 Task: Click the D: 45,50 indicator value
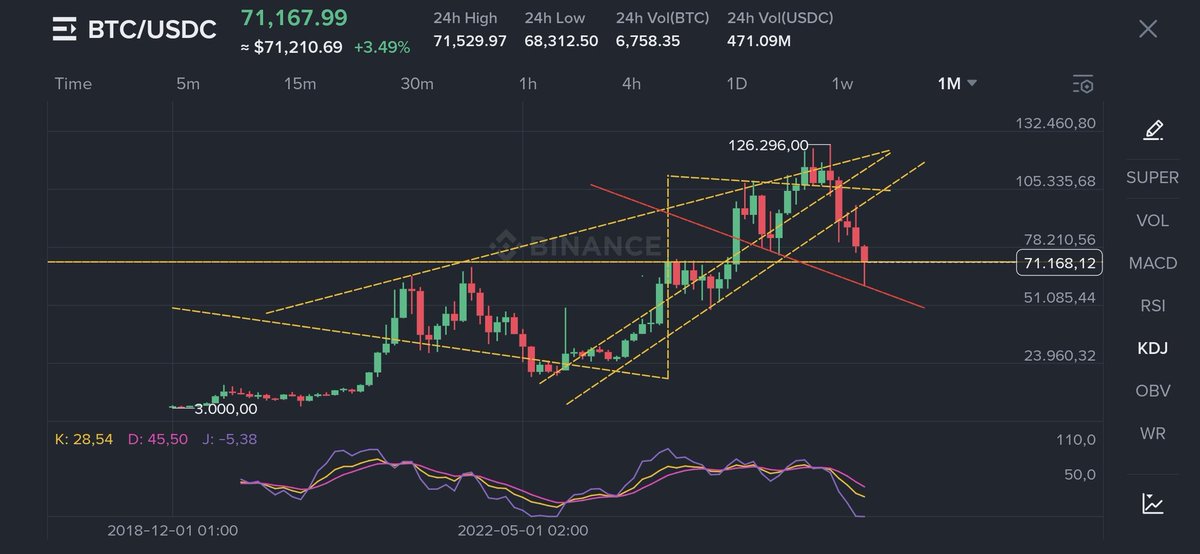[157, 440]
